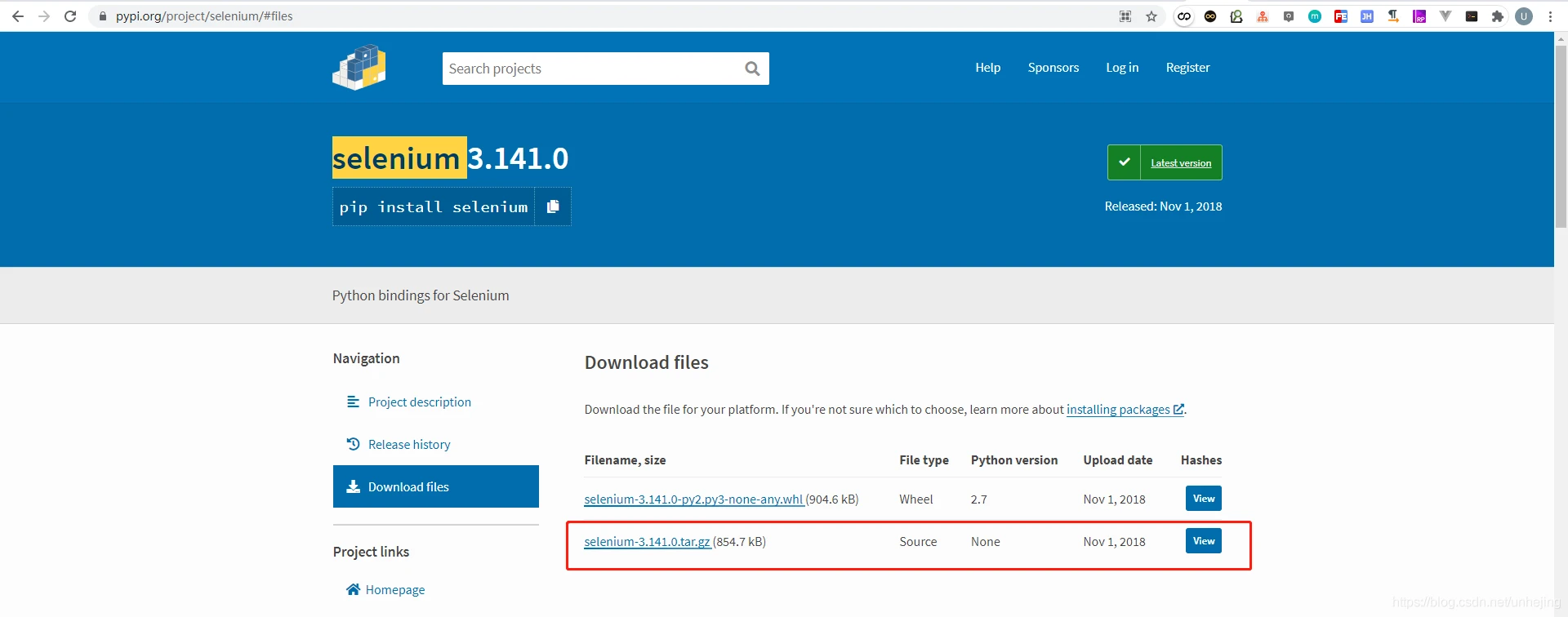The height and width of the screenshot is (617, 1568).
Task: Open the paragraph-mark extension icon
Action: click(x=1393, y=16)
